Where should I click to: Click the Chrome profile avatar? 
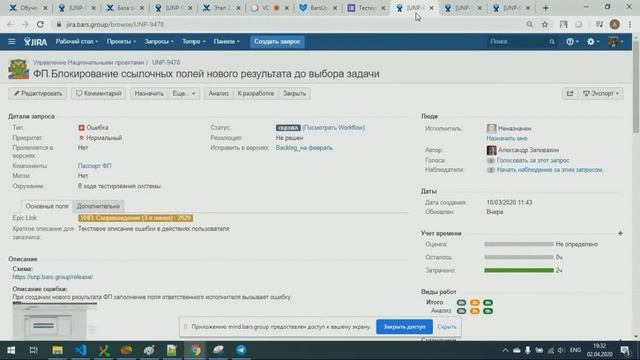coord(615,24)
